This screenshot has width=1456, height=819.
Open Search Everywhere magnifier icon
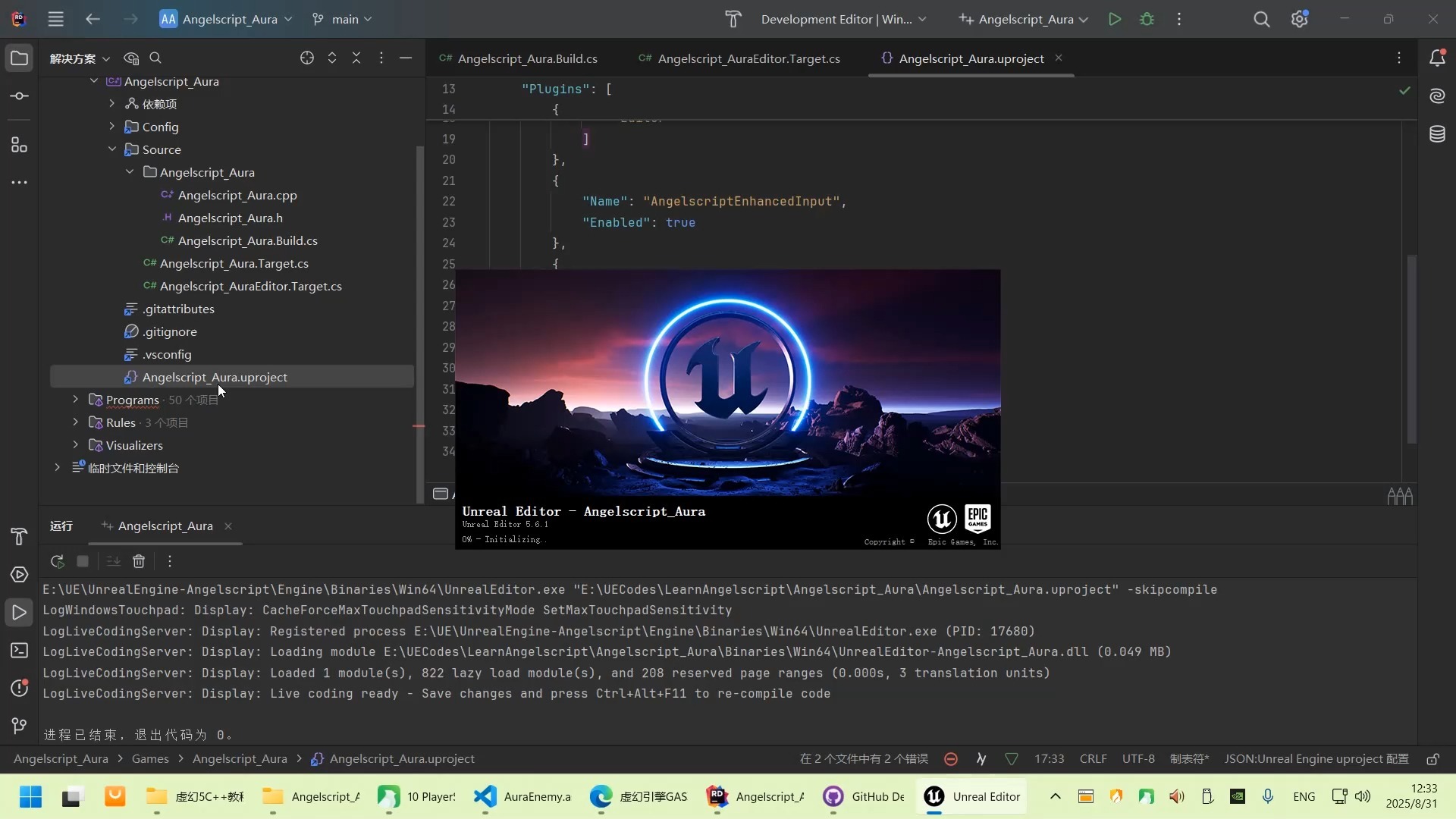click(1261, 19)
